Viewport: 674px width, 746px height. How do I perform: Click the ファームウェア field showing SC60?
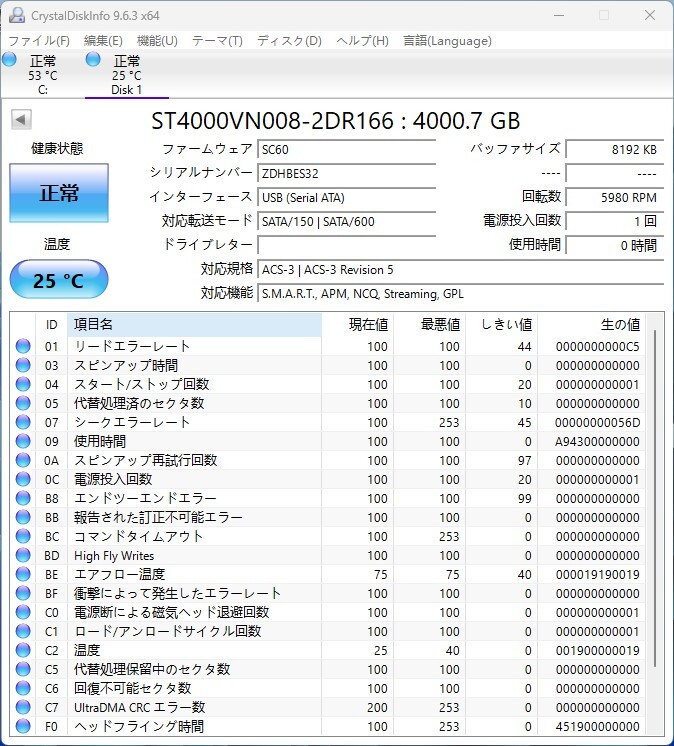347,150
